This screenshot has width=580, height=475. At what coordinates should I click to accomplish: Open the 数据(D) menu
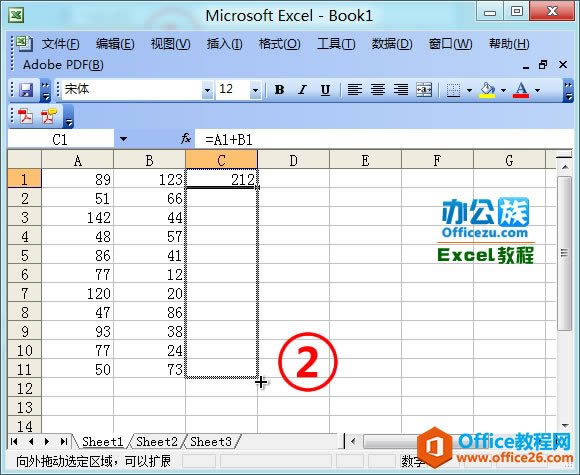[x=392, y=44]
